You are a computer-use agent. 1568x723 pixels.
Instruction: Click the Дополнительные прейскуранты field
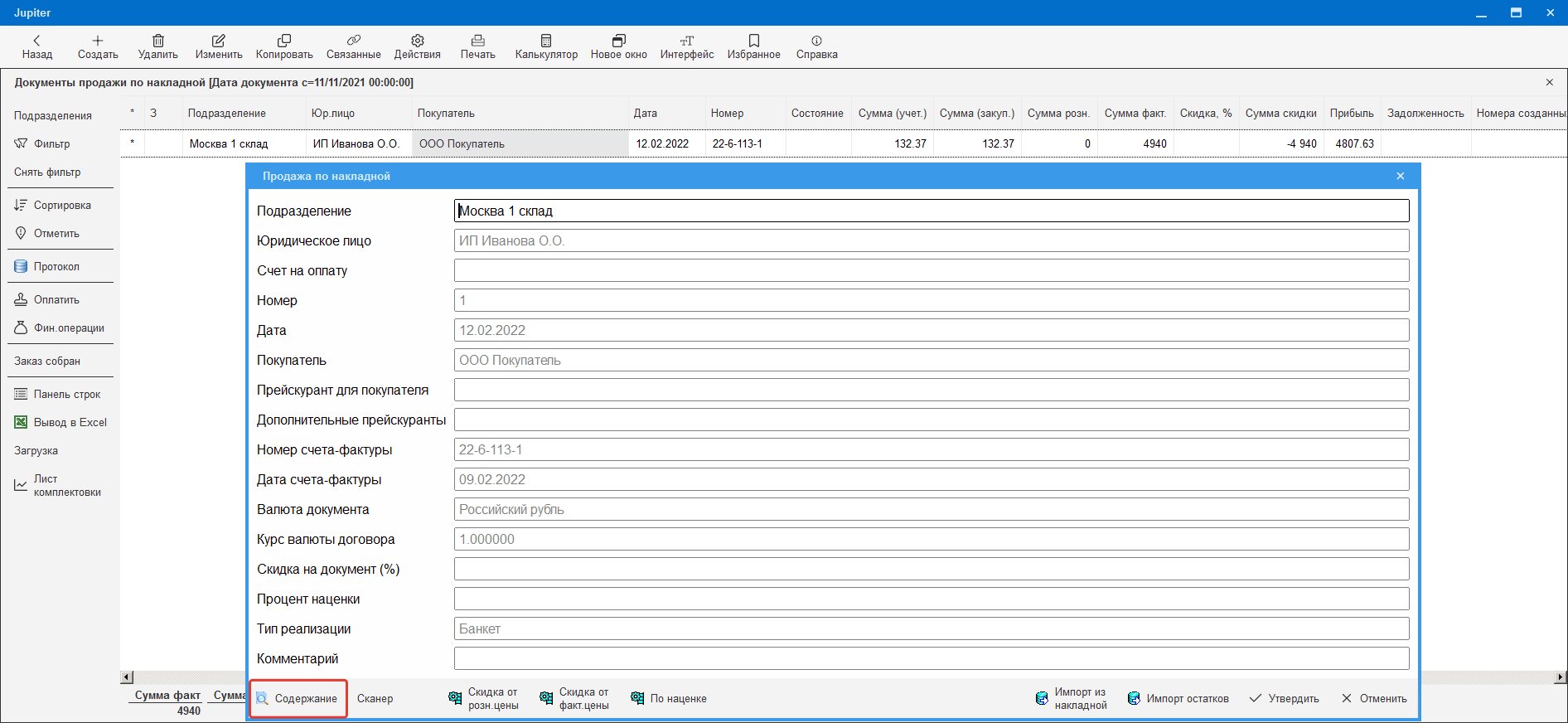pyautogui.click(x=932, y=420)
